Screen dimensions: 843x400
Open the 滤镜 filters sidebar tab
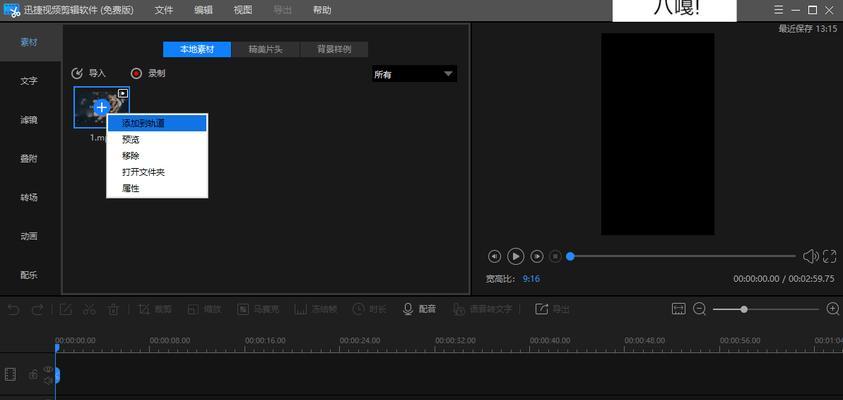pyautogui.click(x=29, y=120)
